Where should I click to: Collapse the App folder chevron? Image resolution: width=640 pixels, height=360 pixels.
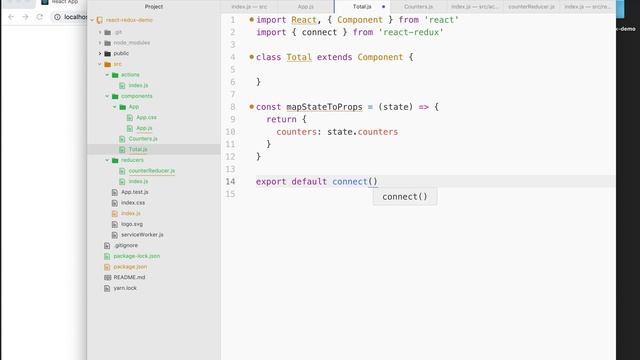(x=115, y=107)
